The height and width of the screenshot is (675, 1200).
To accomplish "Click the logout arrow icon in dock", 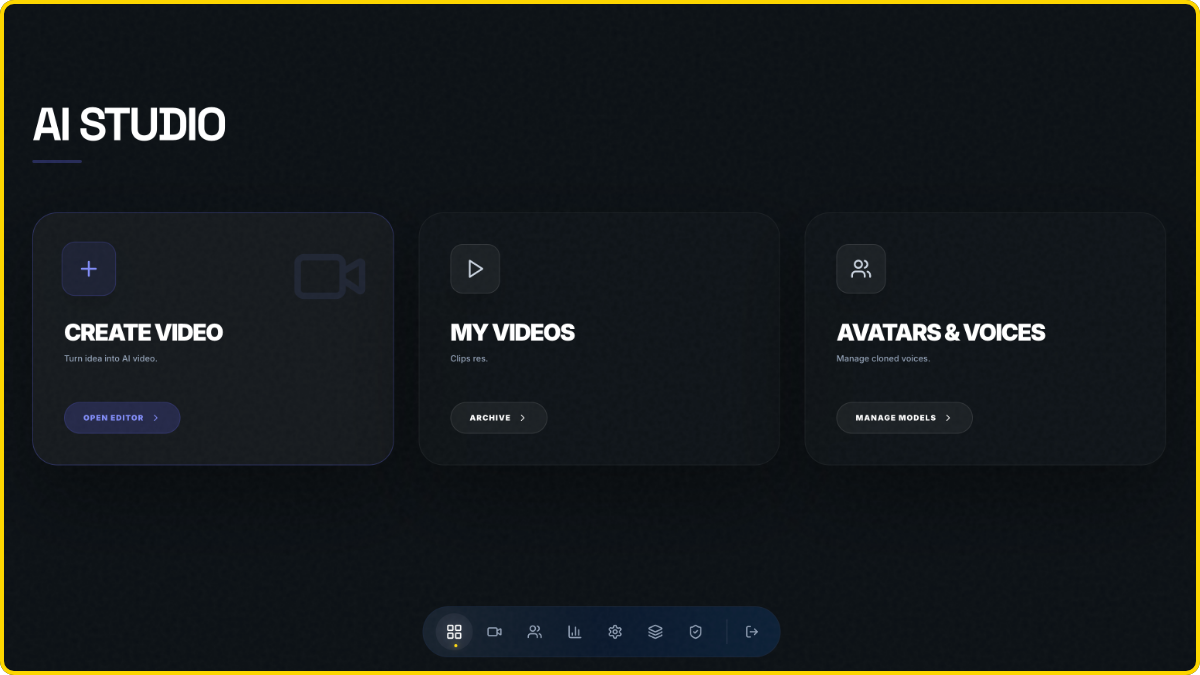I will tap(752, 632).
